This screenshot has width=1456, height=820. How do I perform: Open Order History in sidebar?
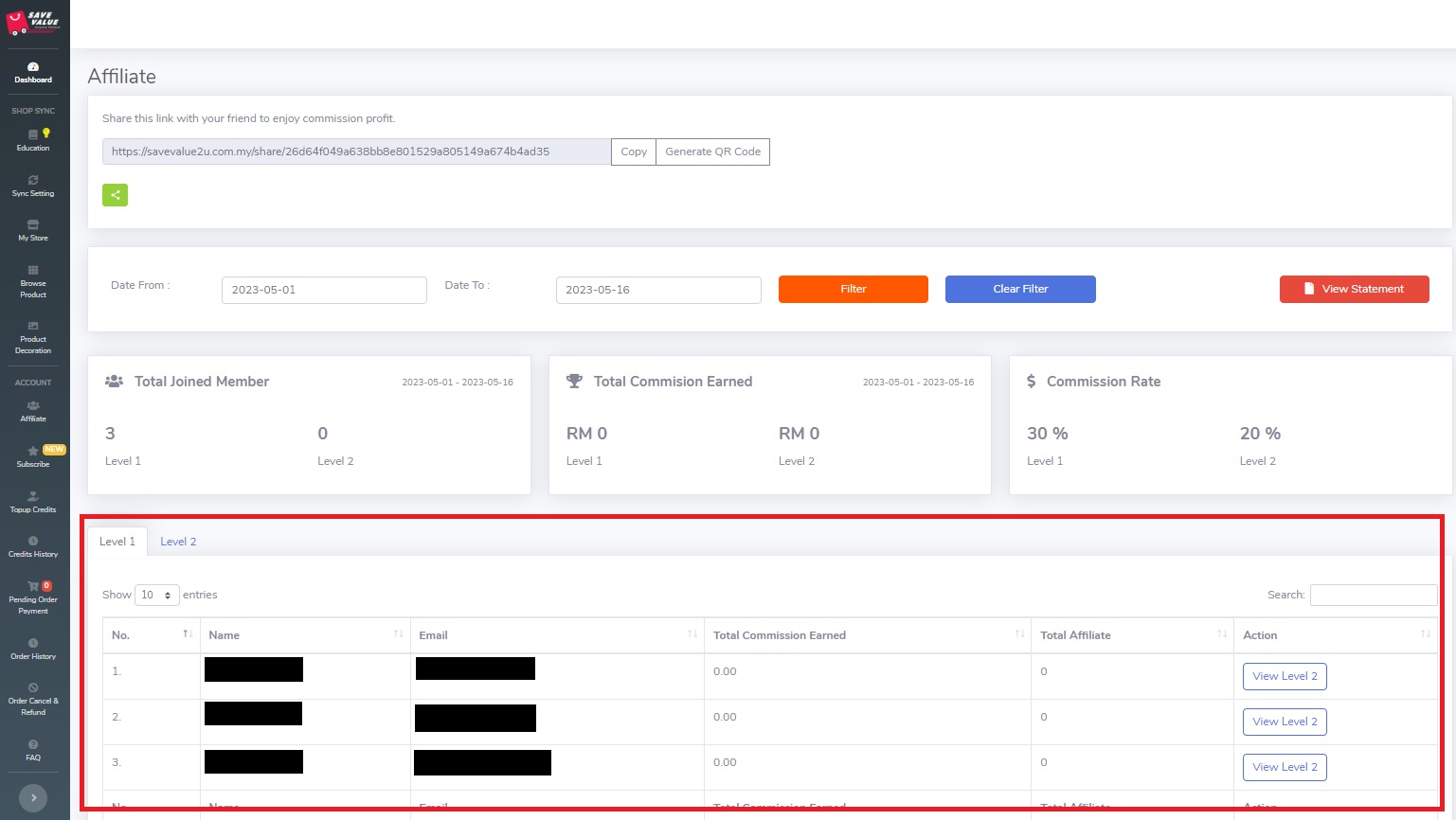33,649
